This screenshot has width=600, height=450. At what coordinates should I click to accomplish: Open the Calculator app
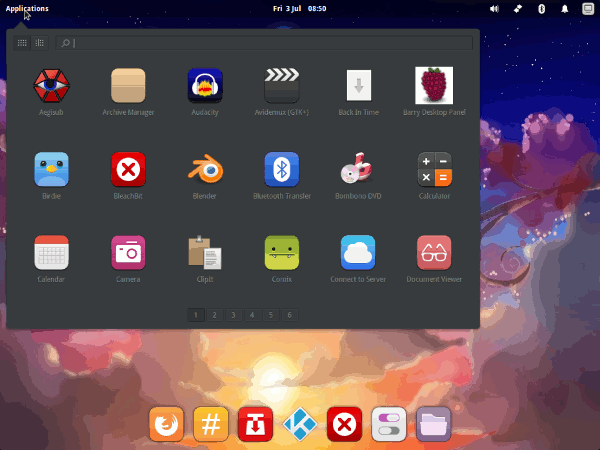(434, 169)
